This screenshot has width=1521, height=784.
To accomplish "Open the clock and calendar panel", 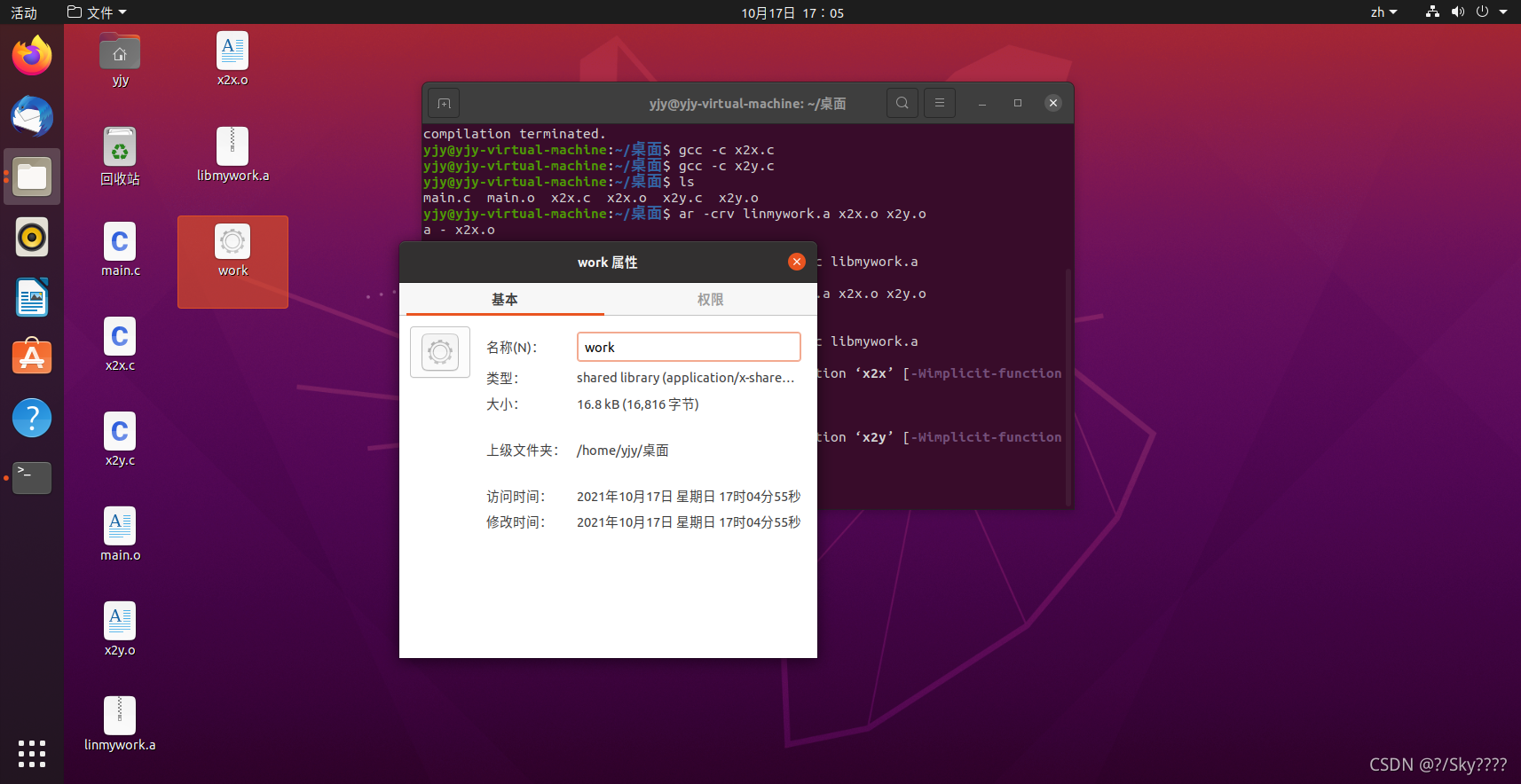I will pyautogui.click(x=792, y=12).
